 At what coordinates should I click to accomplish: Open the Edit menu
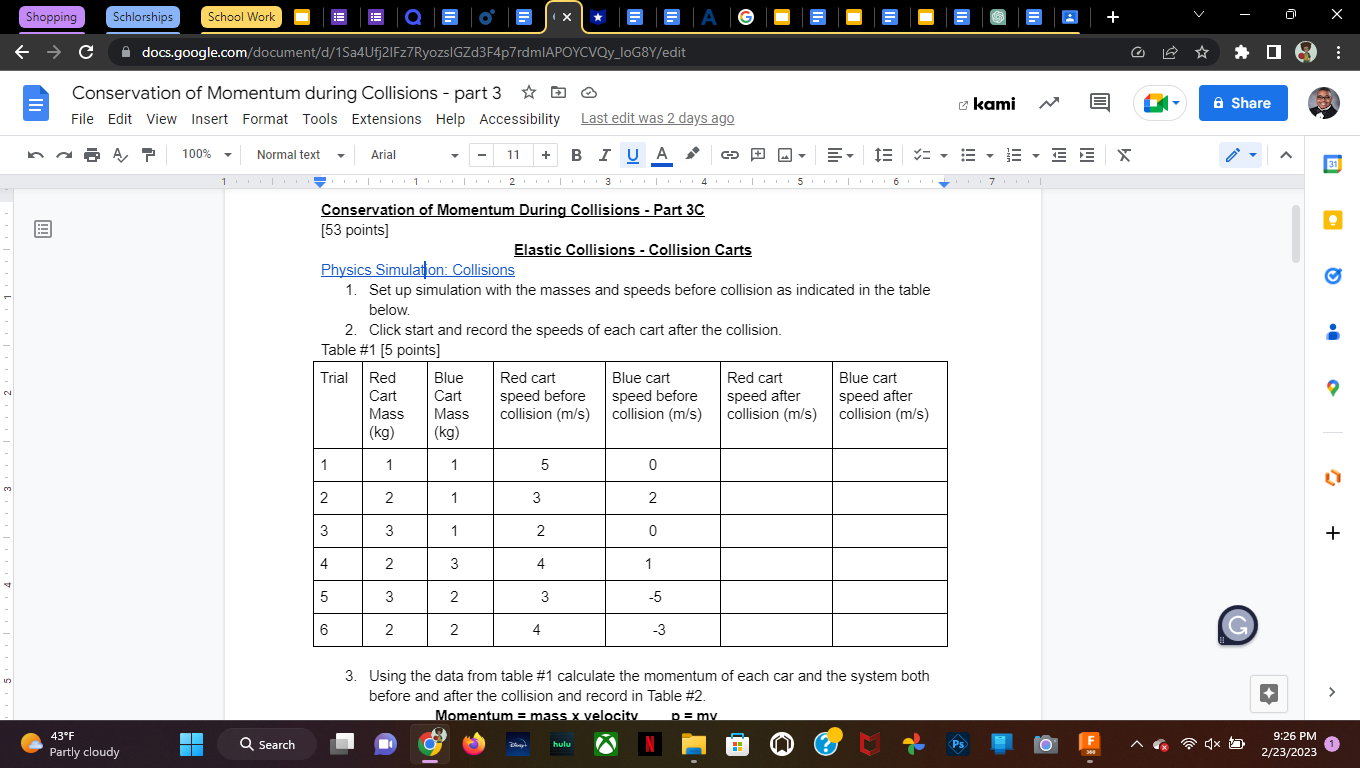pyautogui.click(x=120, y=119)
